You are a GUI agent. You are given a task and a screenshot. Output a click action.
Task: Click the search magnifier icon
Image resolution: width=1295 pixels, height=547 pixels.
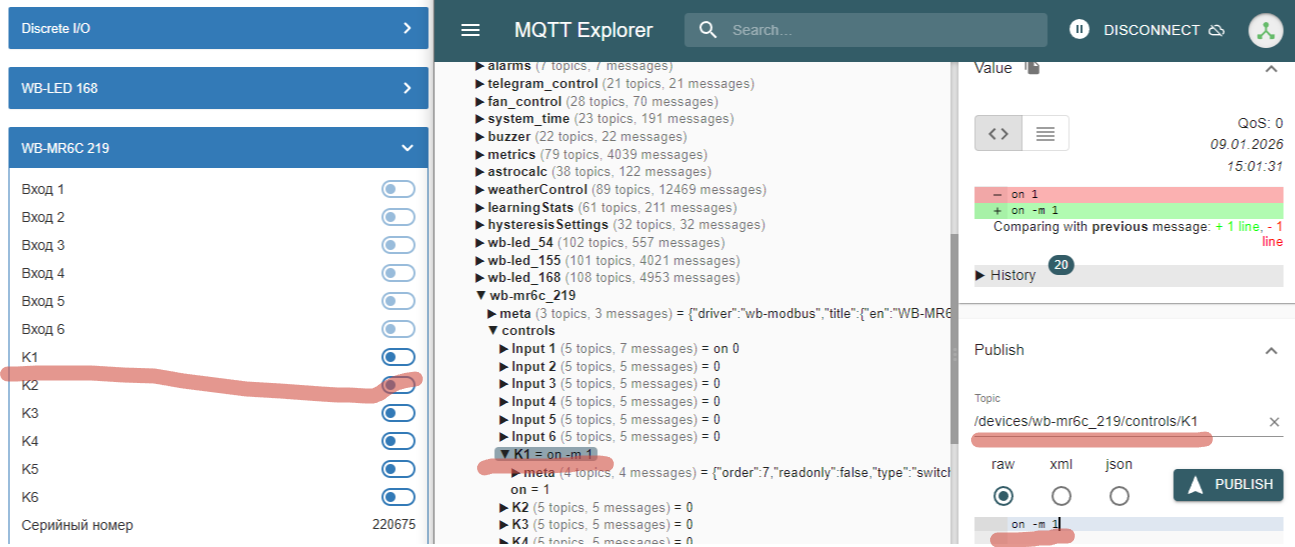point(708,30)
